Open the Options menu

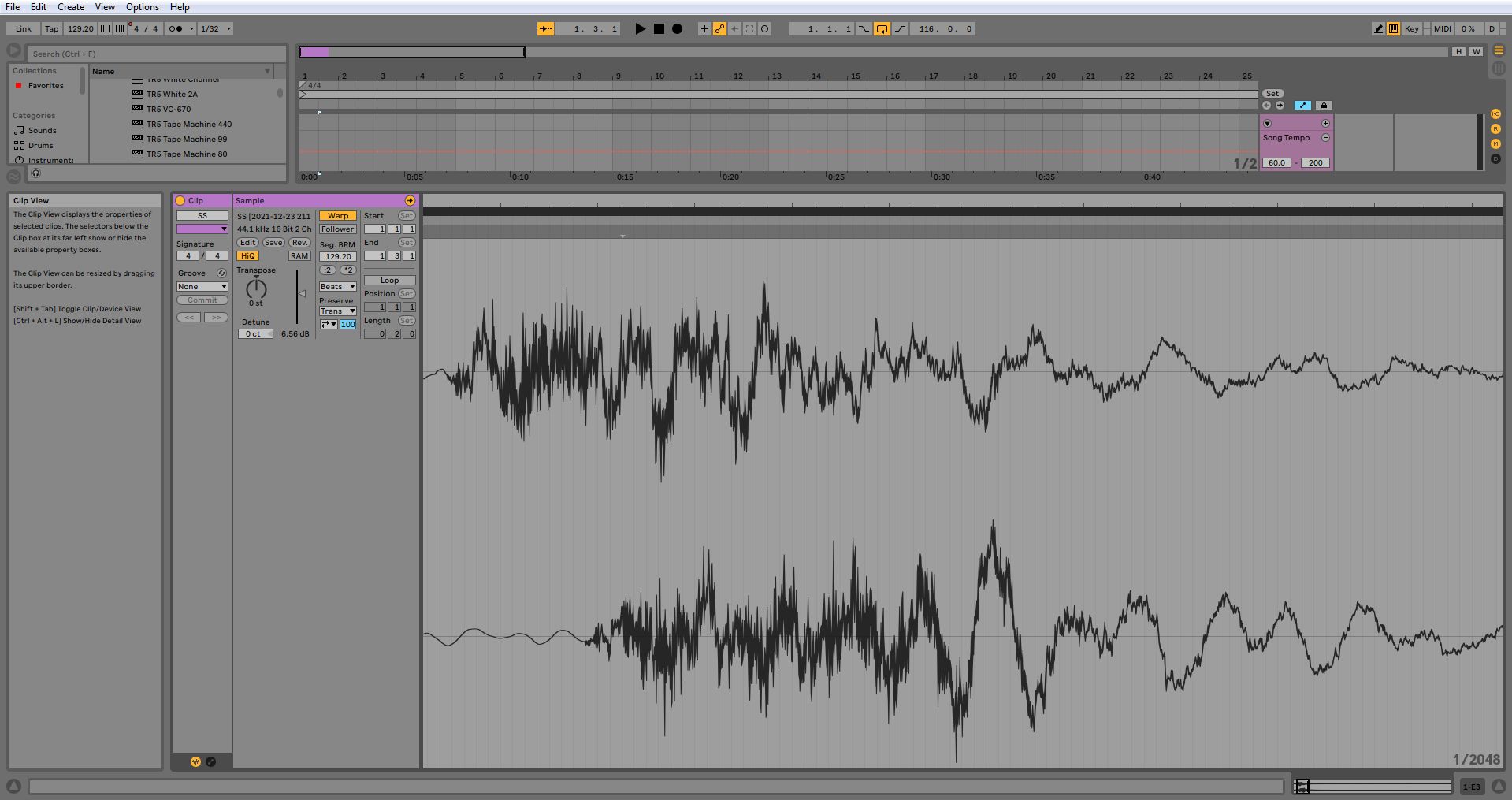[x=142, y=7]
